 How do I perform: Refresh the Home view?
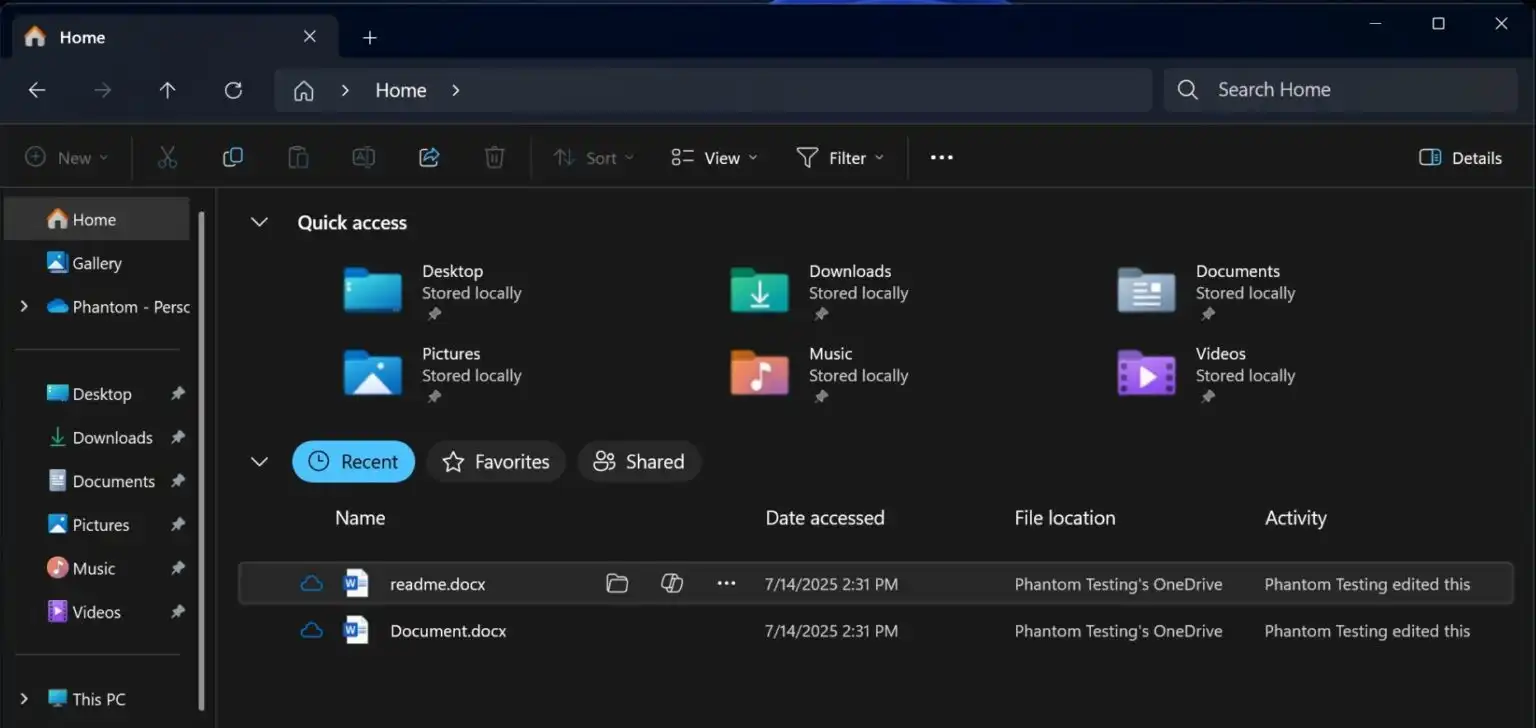click(233, 90)
